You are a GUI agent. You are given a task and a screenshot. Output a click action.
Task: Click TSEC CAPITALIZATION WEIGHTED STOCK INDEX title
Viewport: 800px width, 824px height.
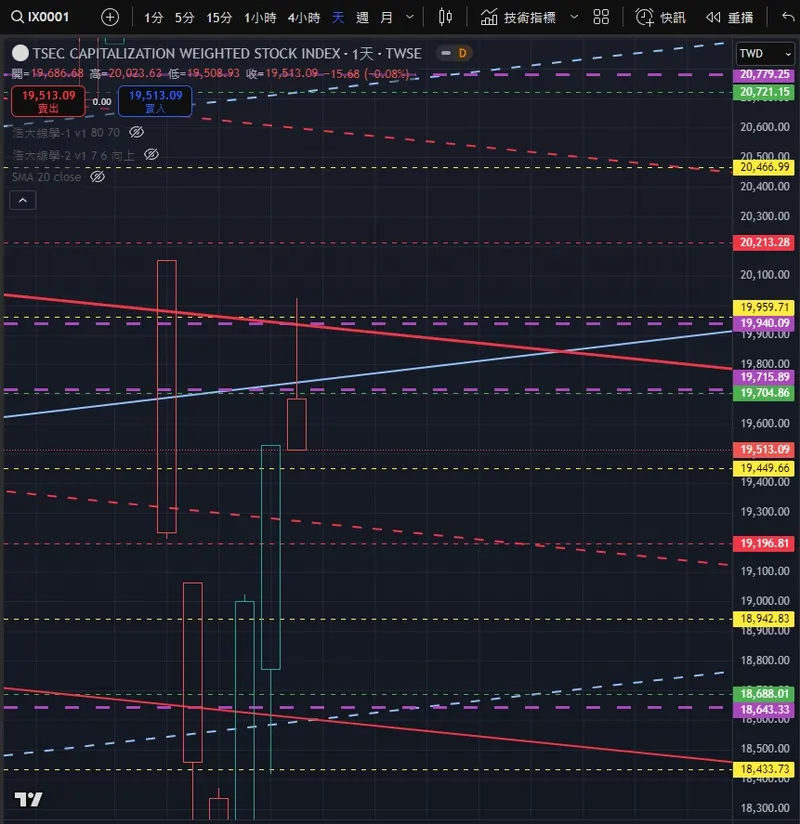coord(187,54)
